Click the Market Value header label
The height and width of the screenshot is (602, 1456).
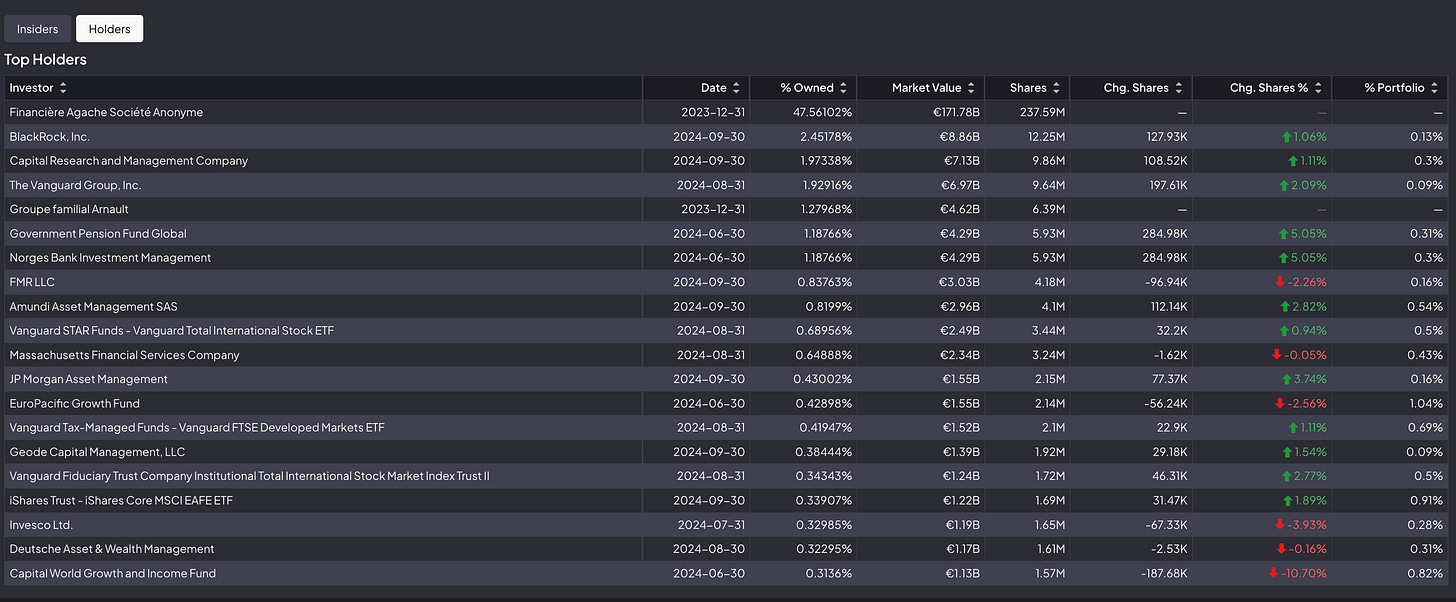926,88
